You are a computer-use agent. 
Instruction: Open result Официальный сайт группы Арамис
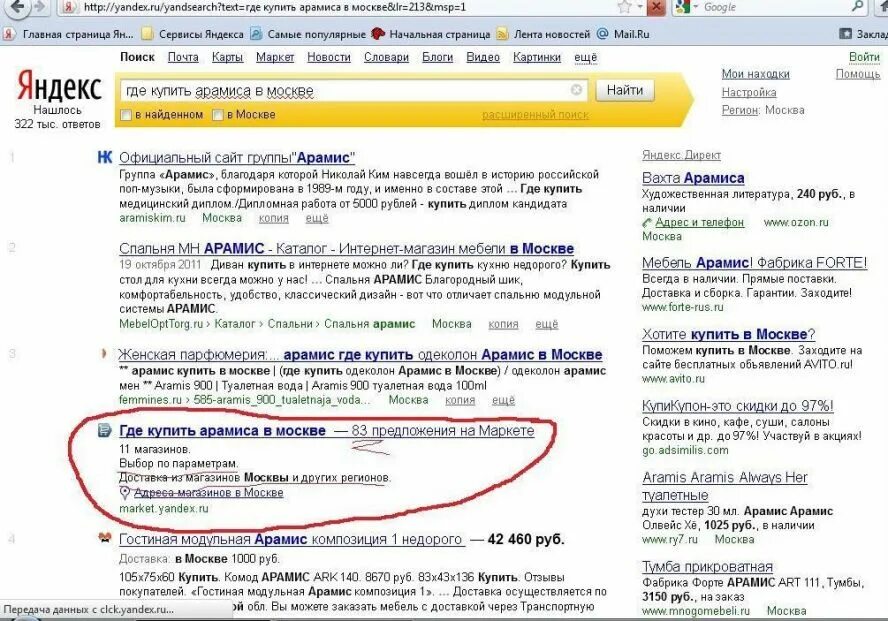pyautogui.click(x=237, y=157)
